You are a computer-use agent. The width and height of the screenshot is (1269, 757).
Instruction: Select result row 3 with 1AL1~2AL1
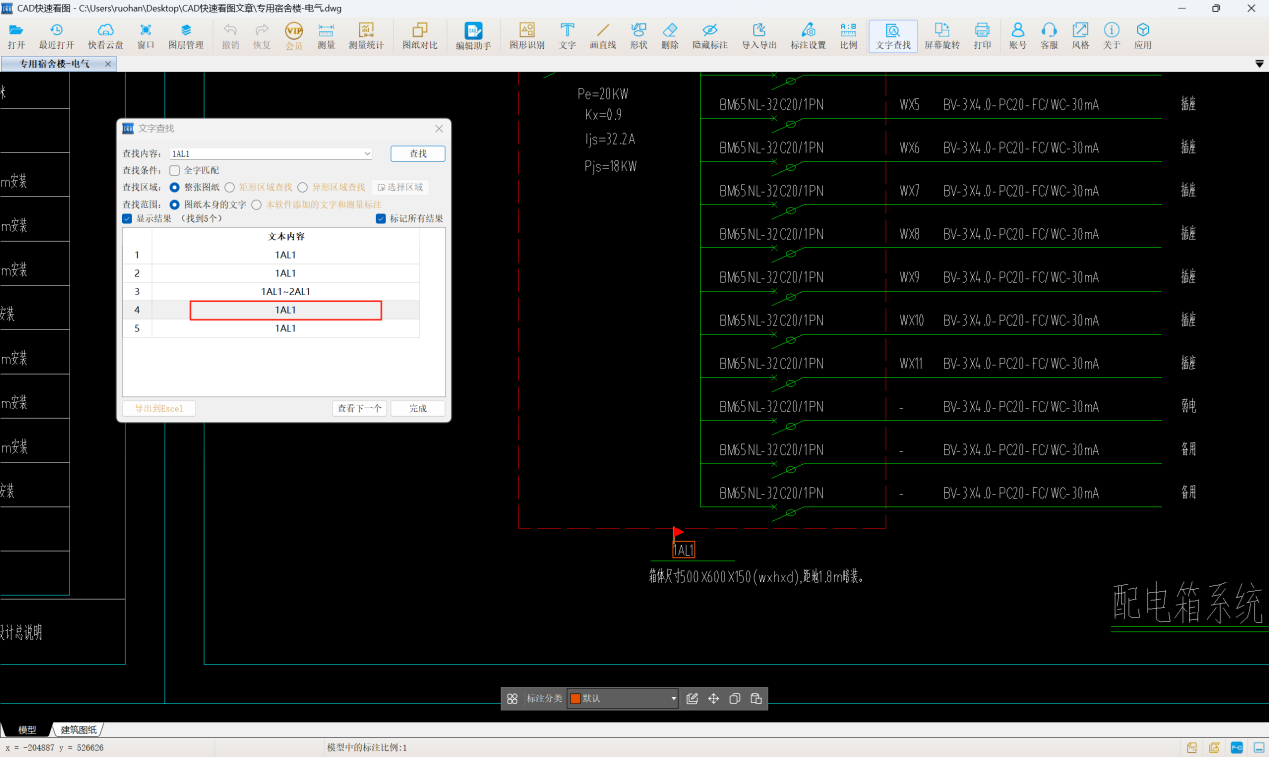tap(286, 291)
